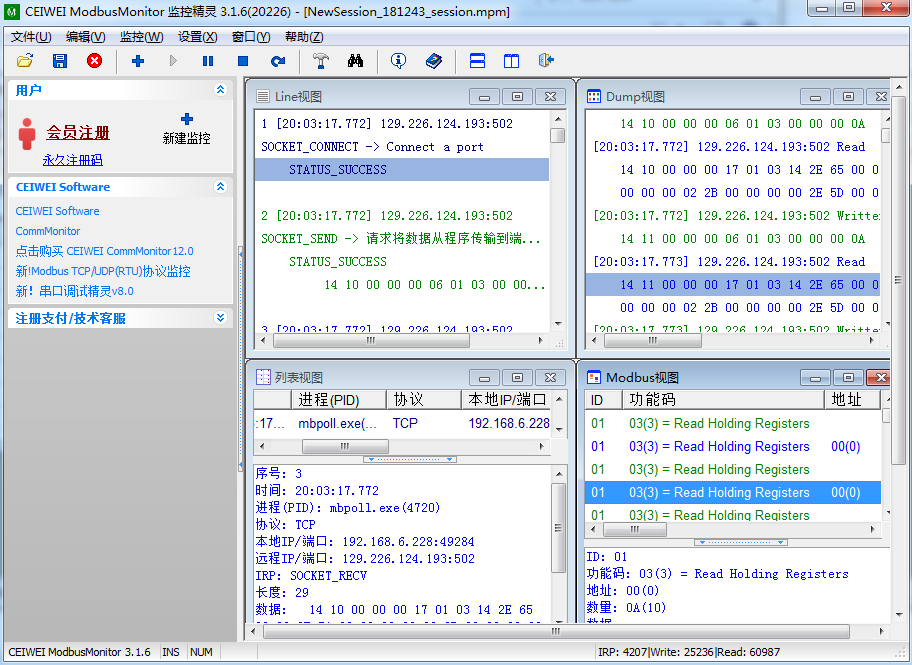Click the list view horizontal scrollbar thumb
912x665 pixels.
coord(345,446)
